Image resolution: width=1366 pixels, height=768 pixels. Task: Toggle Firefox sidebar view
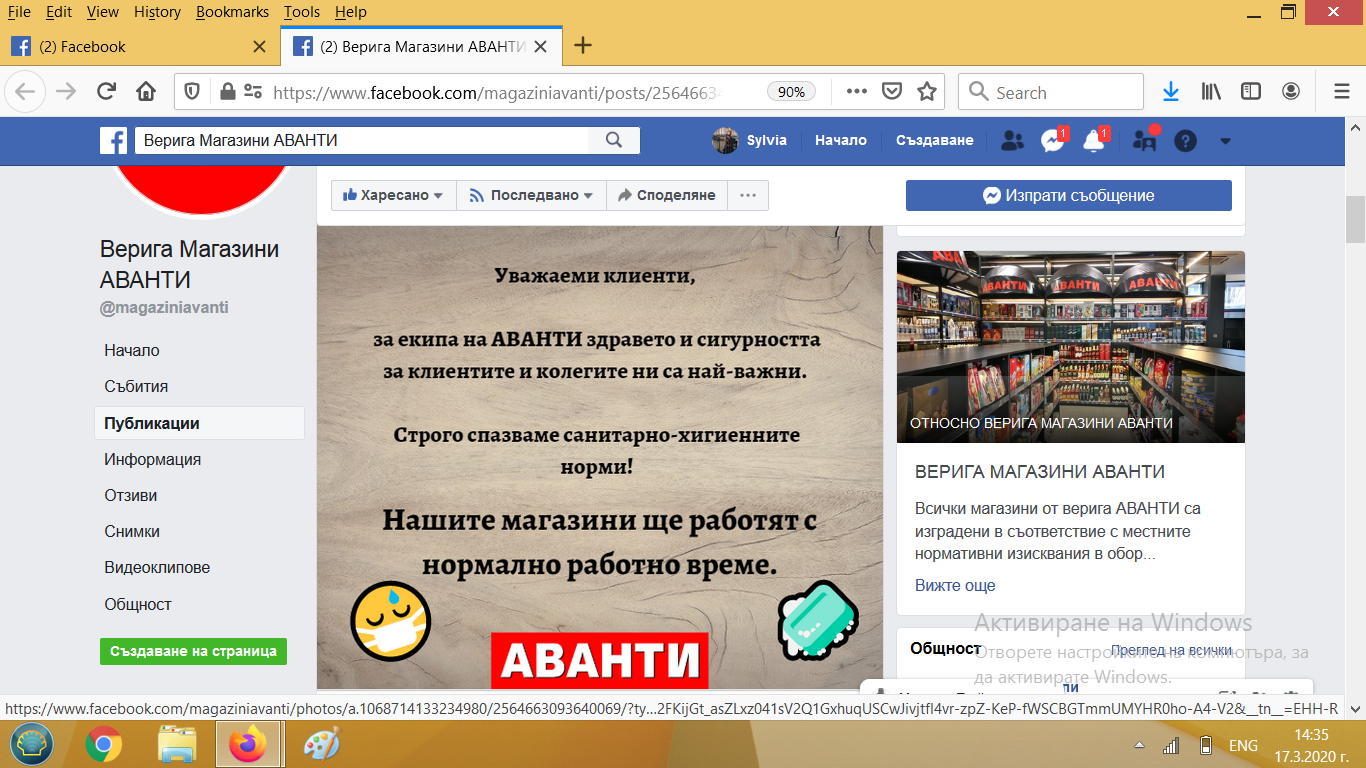[1251, 92]
